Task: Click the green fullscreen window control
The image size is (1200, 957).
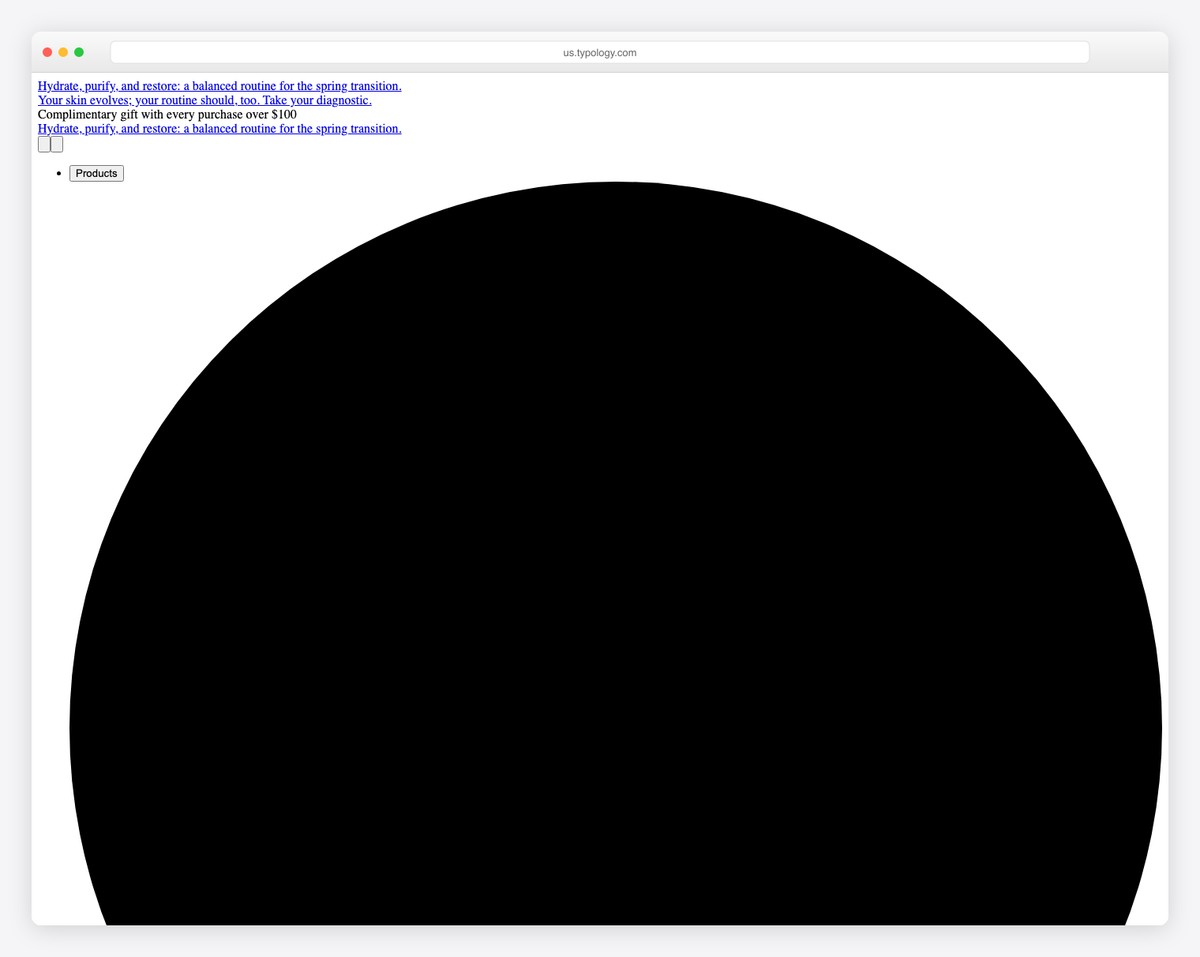Action: (78, 51)
